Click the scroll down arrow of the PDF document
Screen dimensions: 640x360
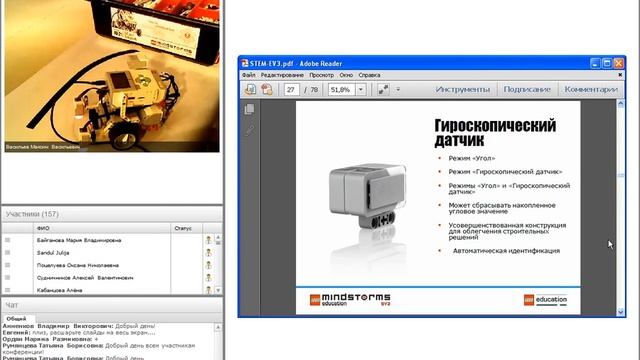click(621, 312)
